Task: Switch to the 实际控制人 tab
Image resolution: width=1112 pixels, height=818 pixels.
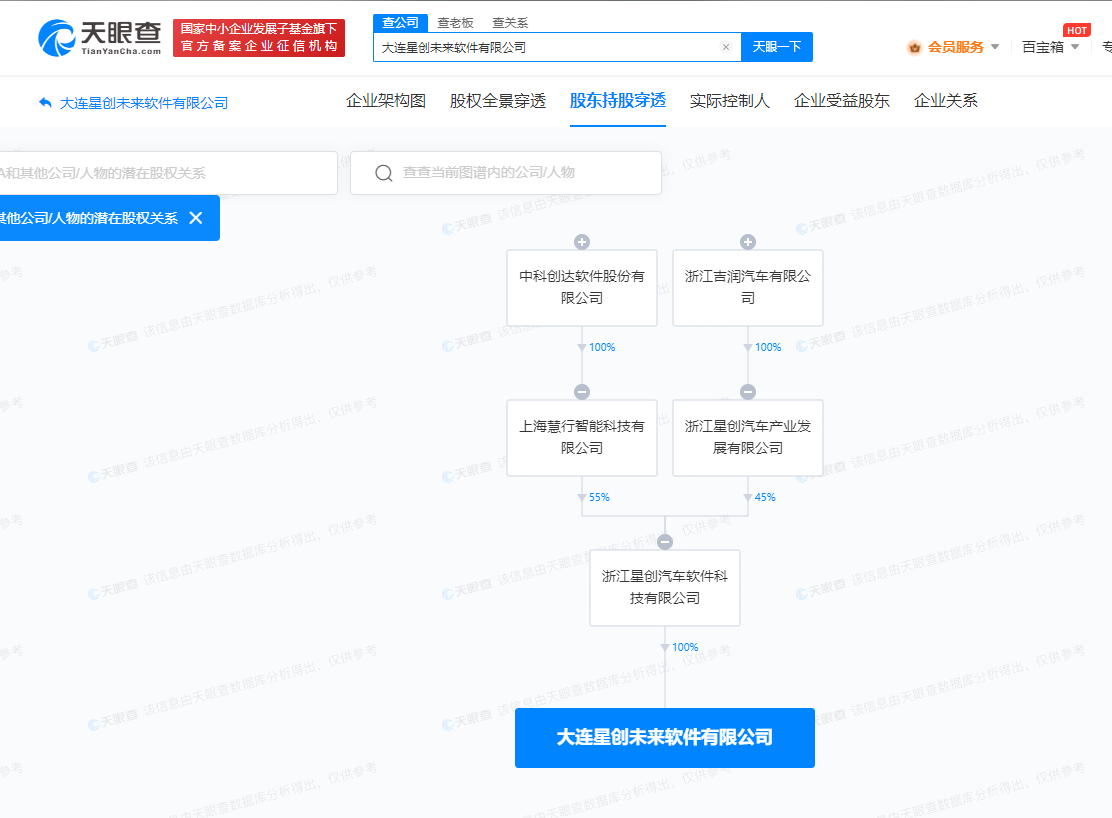Action: point(730,101)
